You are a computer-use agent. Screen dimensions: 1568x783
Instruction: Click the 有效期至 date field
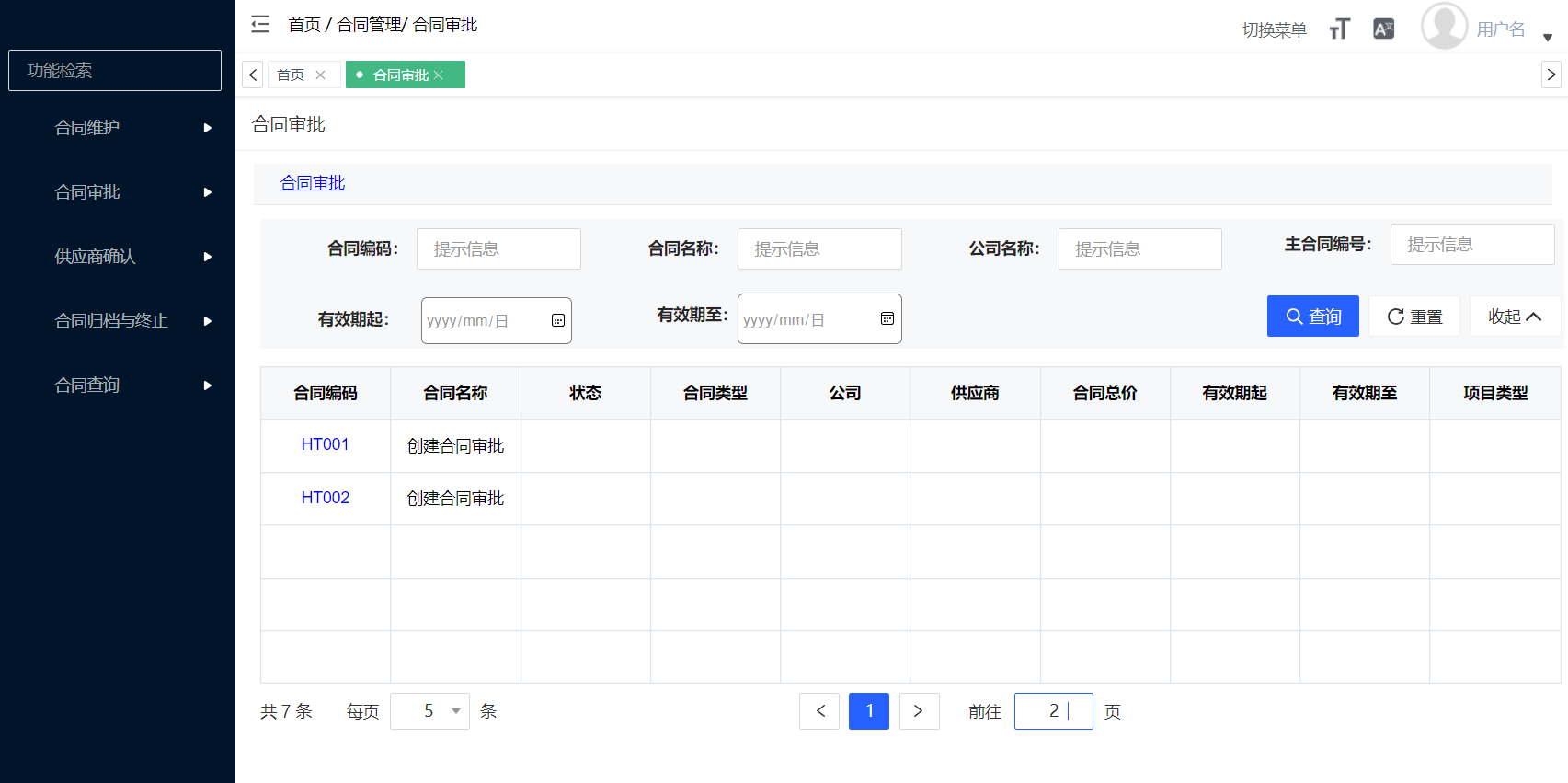pyautogui.click(x=819, y=318)
